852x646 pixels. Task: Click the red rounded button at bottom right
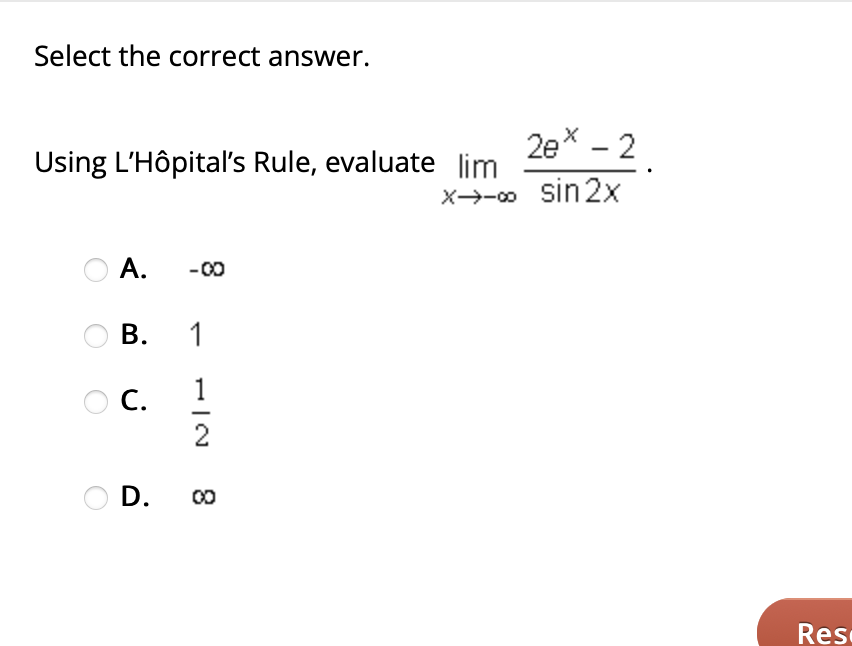pos(820,630)
